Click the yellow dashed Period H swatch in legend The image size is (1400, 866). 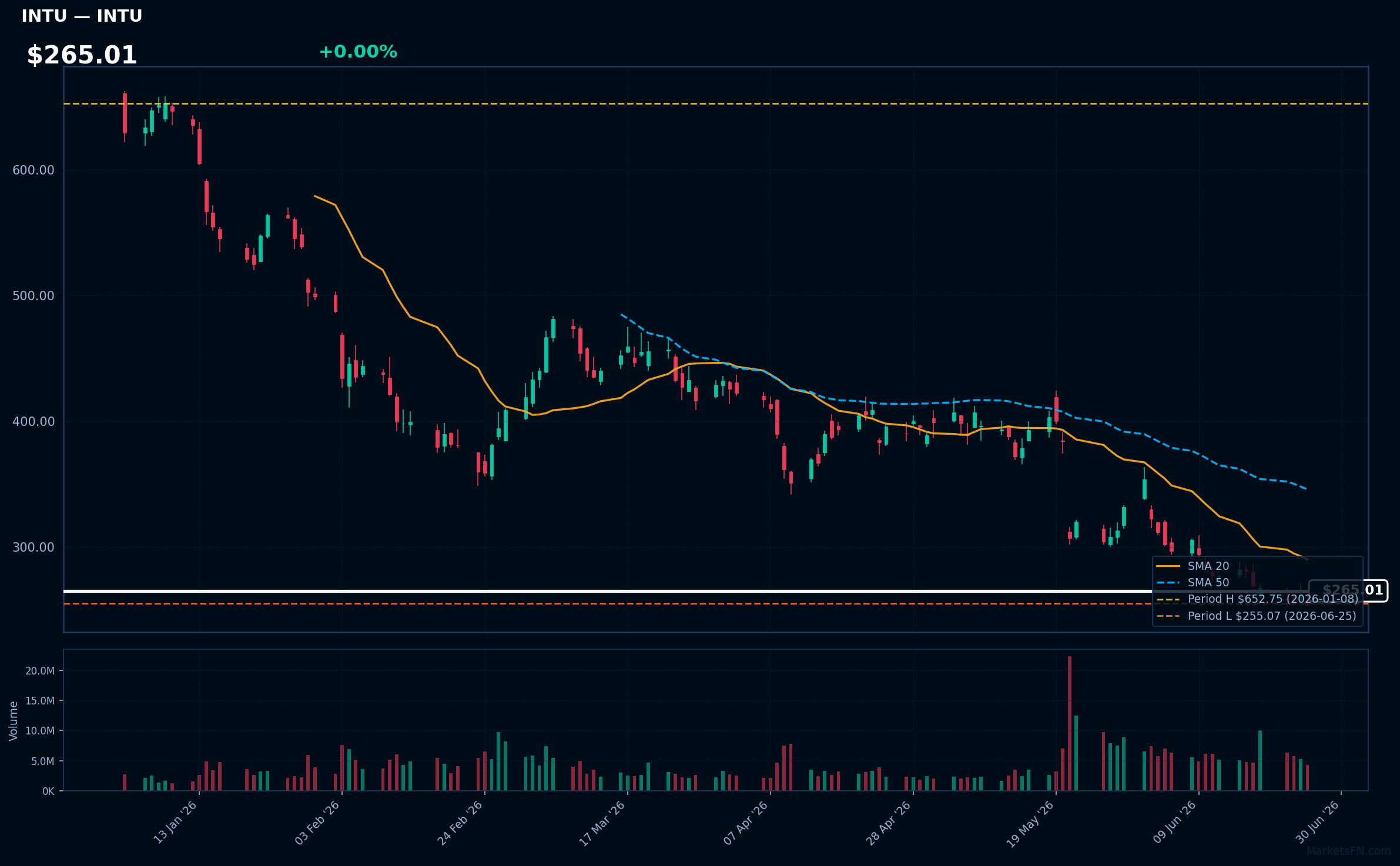coord(1168,599)
